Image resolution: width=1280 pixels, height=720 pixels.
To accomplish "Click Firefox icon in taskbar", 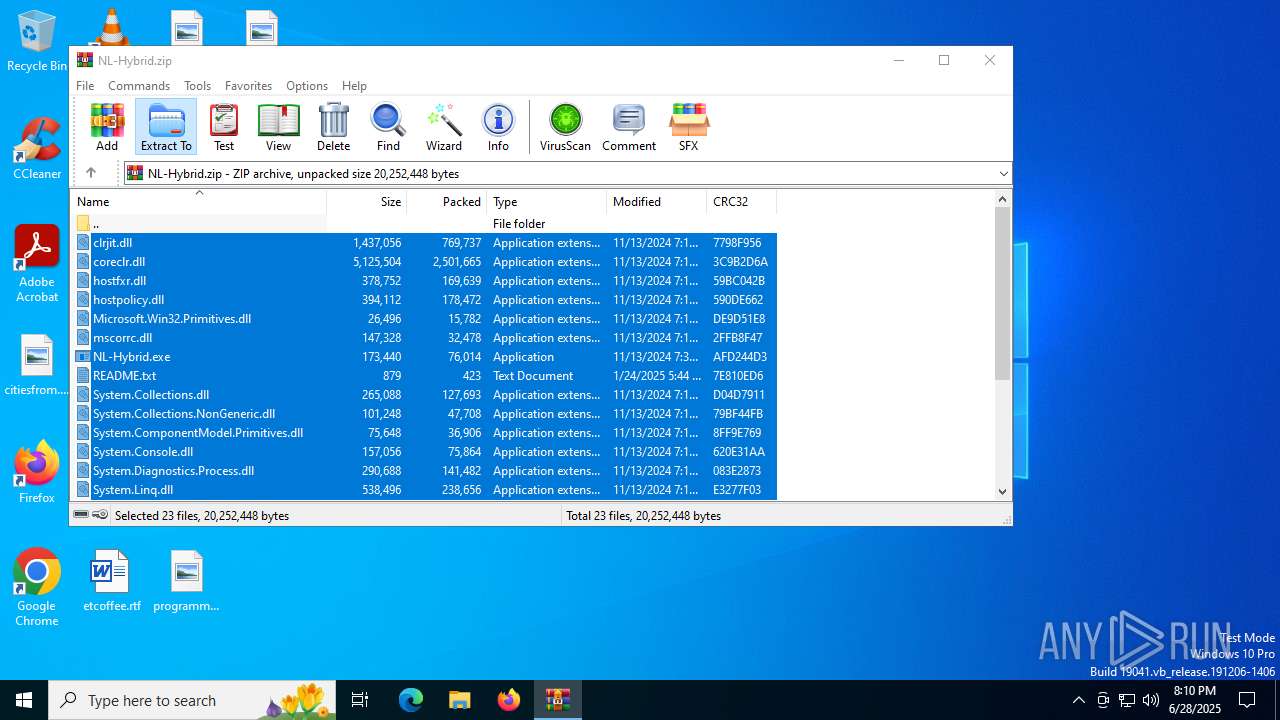I will [509, 700].
